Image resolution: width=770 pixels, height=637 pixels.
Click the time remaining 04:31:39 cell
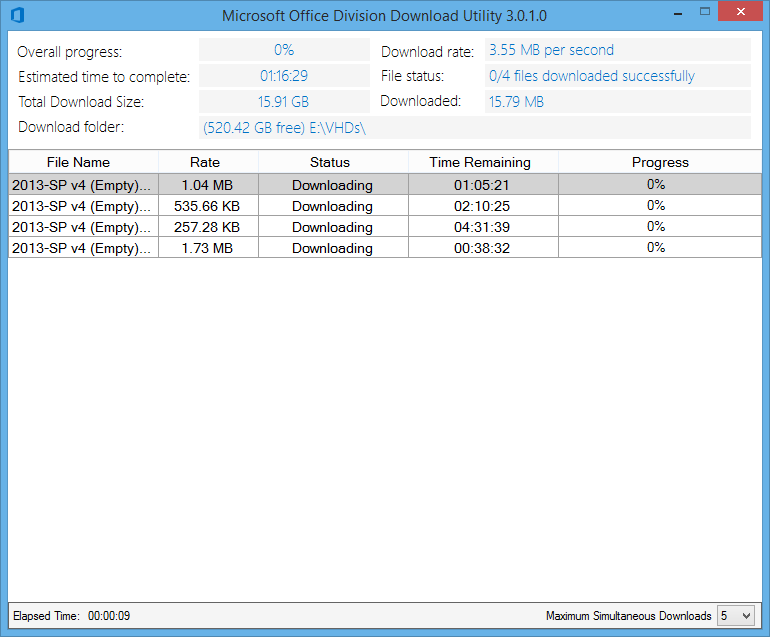482,227
